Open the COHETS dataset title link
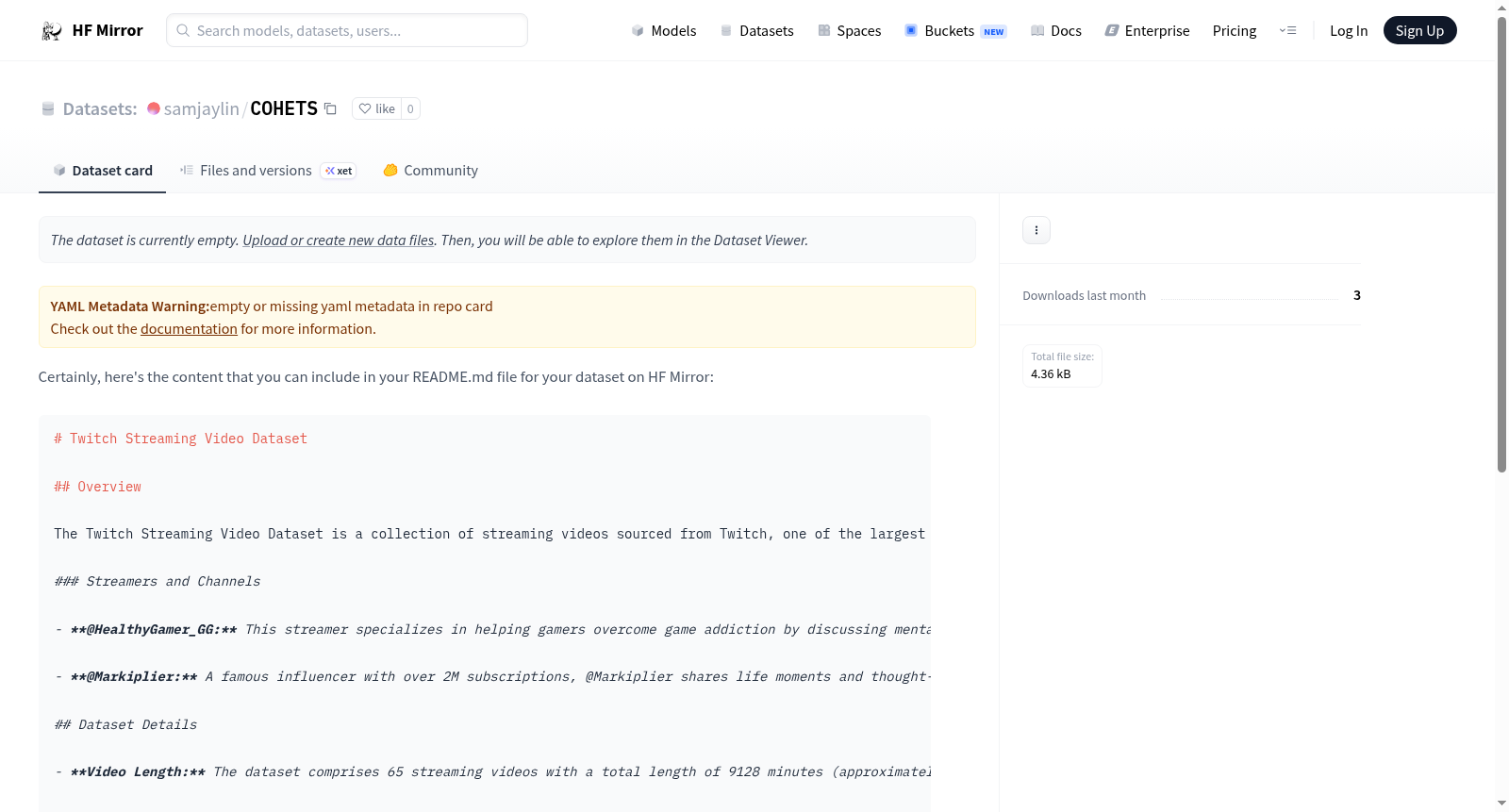This screenshot has height=812, width=1509. 284,108
